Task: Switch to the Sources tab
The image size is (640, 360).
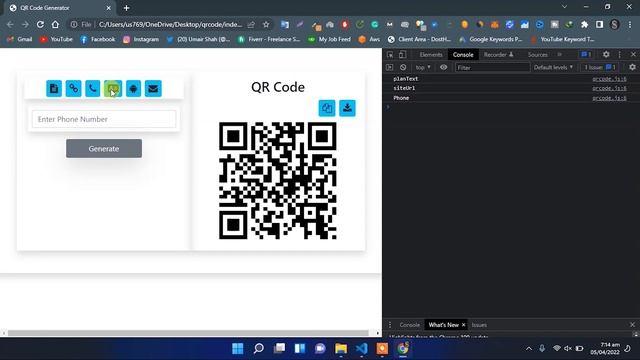Action: 538,54
